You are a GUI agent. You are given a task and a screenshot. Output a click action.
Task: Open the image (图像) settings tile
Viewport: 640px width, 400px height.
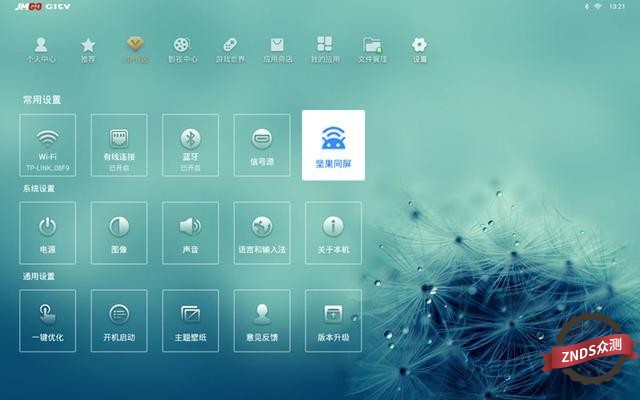tap(119, 233)
